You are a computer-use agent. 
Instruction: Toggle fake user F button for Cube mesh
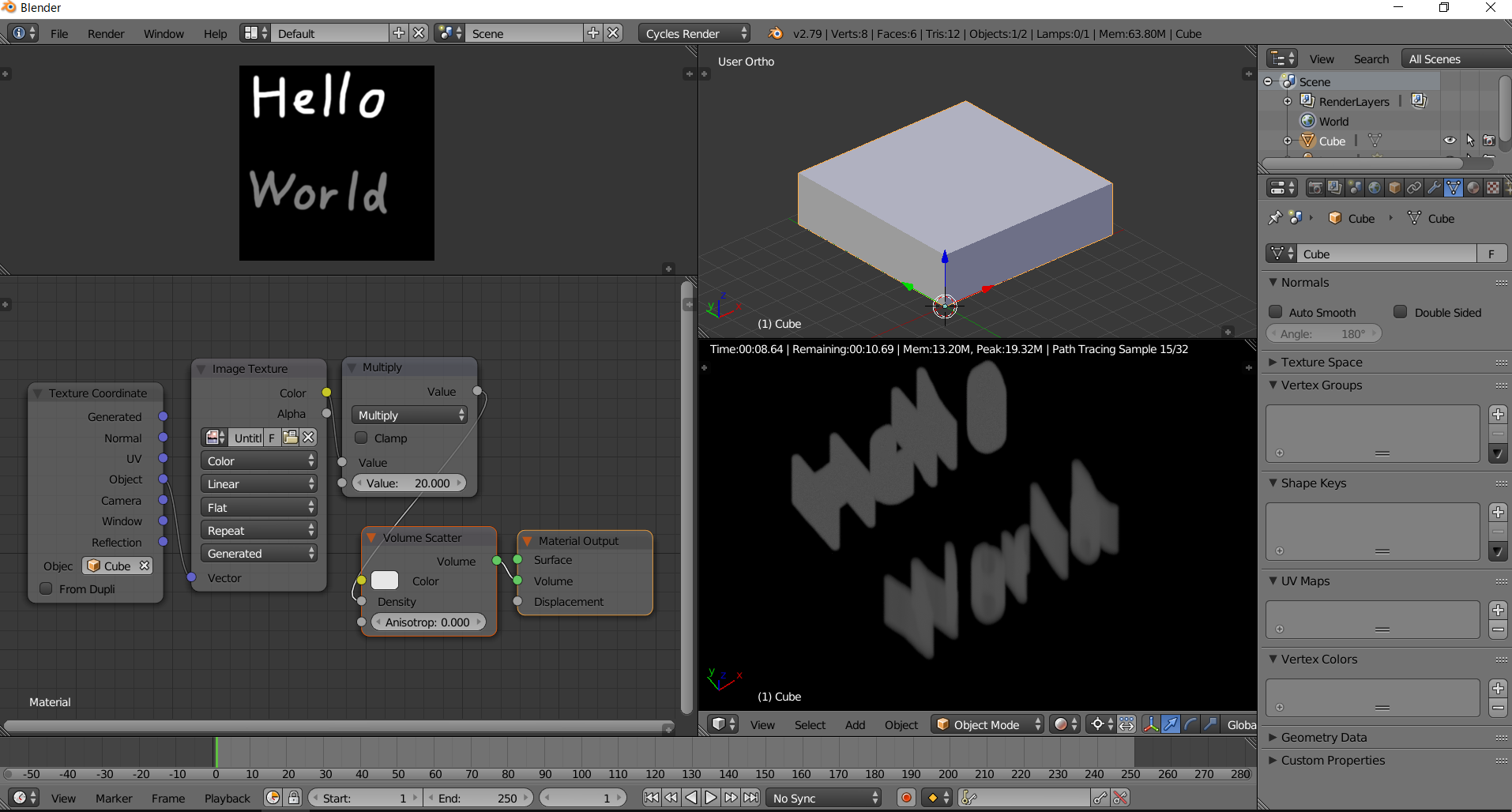tap(1491, 254)
